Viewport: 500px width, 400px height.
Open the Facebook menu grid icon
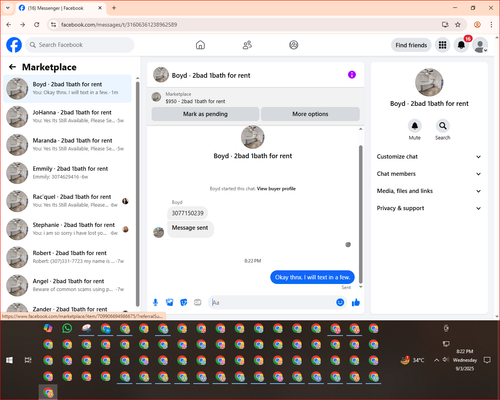(x=442, y=45)
